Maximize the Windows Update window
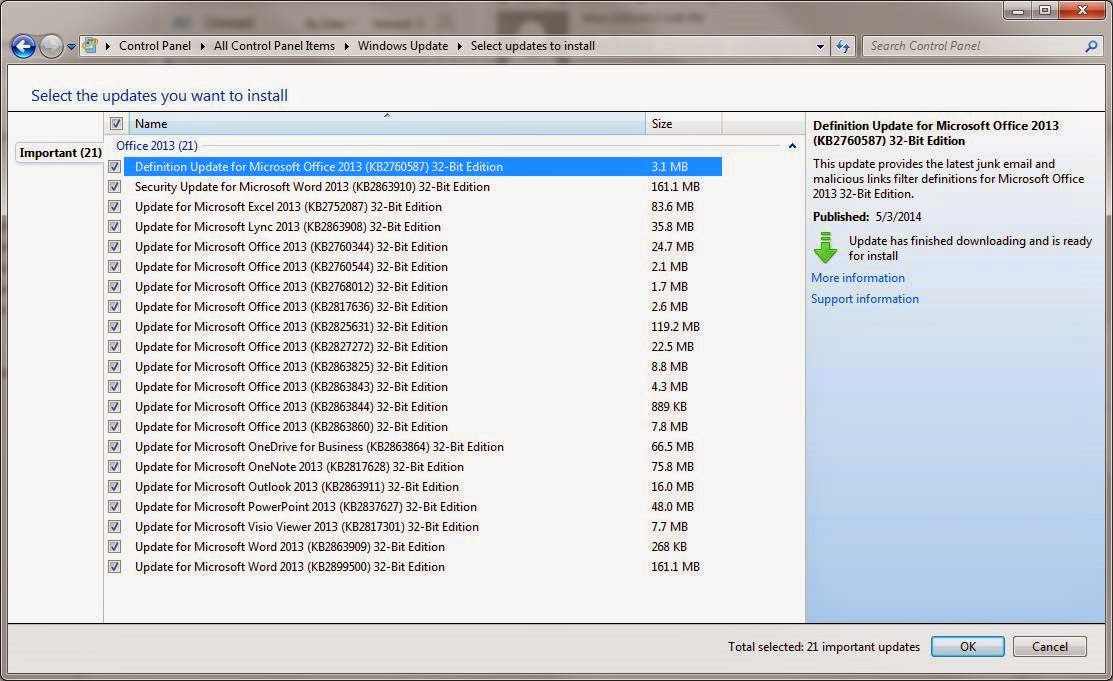 tap(1045, 11)
